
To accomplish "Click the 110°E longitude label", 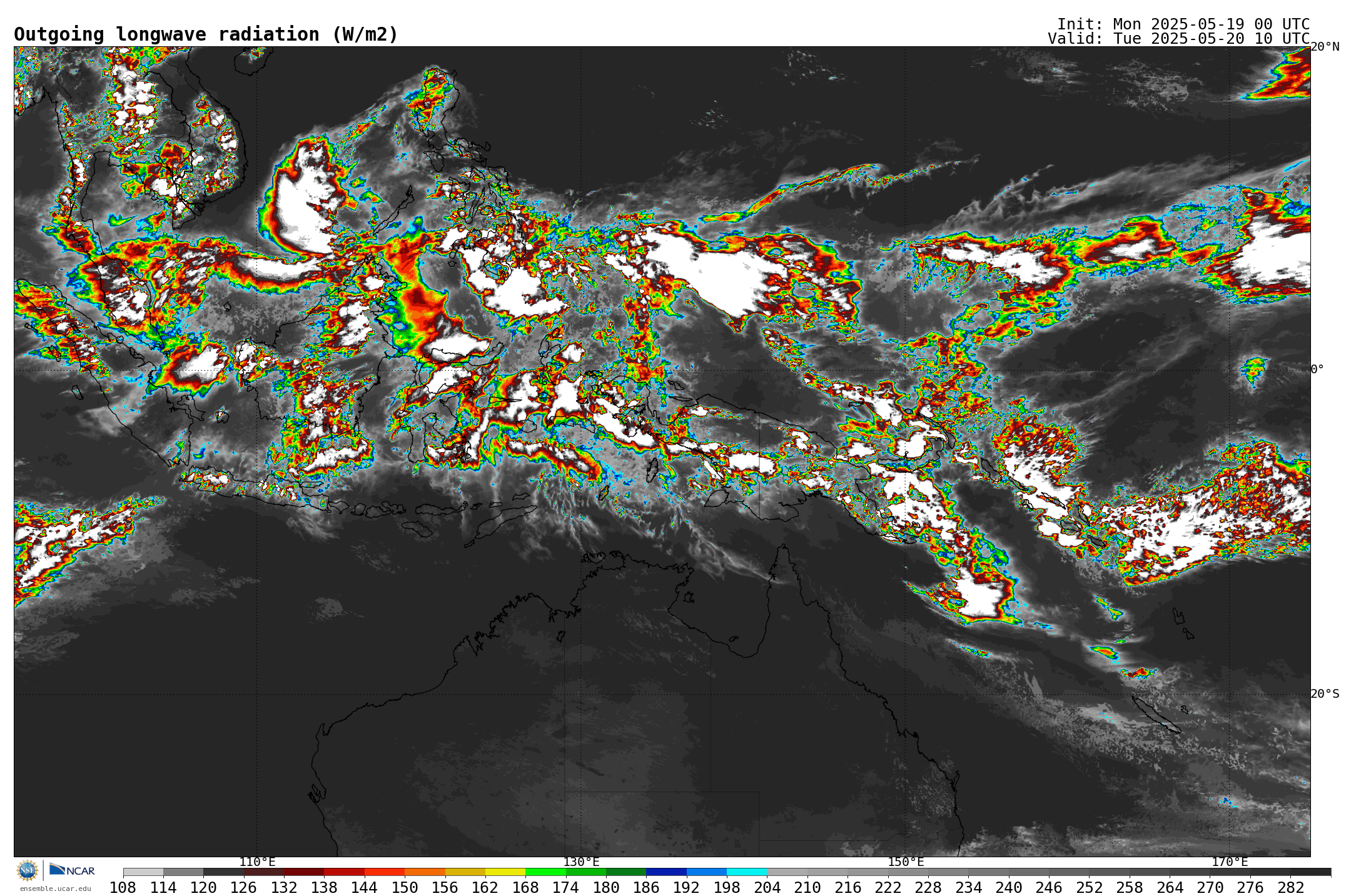I will [257, 862].
